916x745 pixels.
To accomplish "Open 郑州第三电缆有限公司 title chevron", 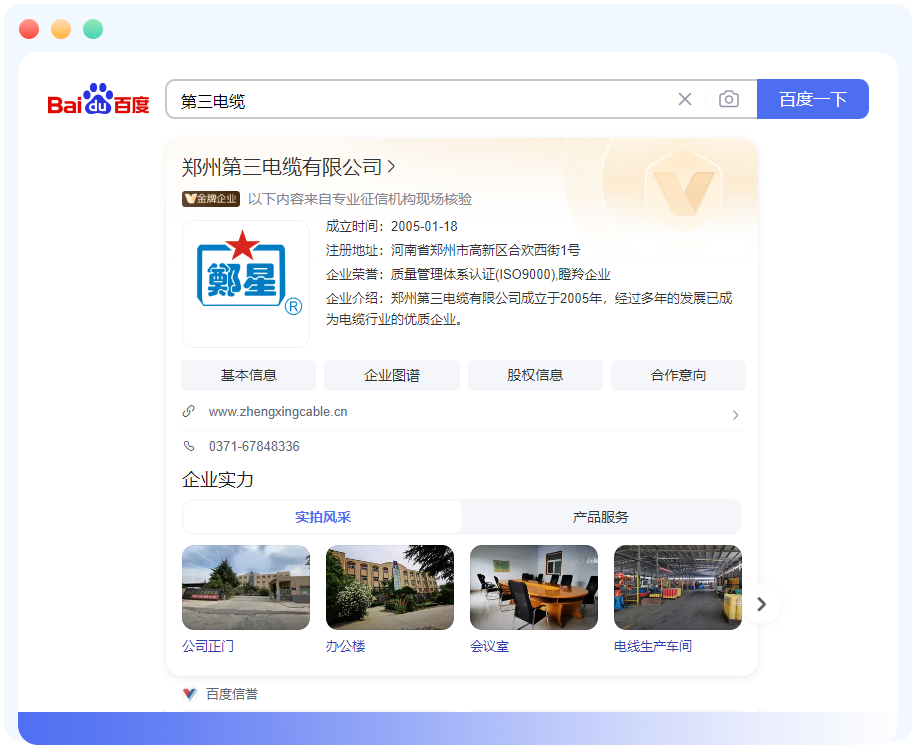I will [x=391, y=167].
